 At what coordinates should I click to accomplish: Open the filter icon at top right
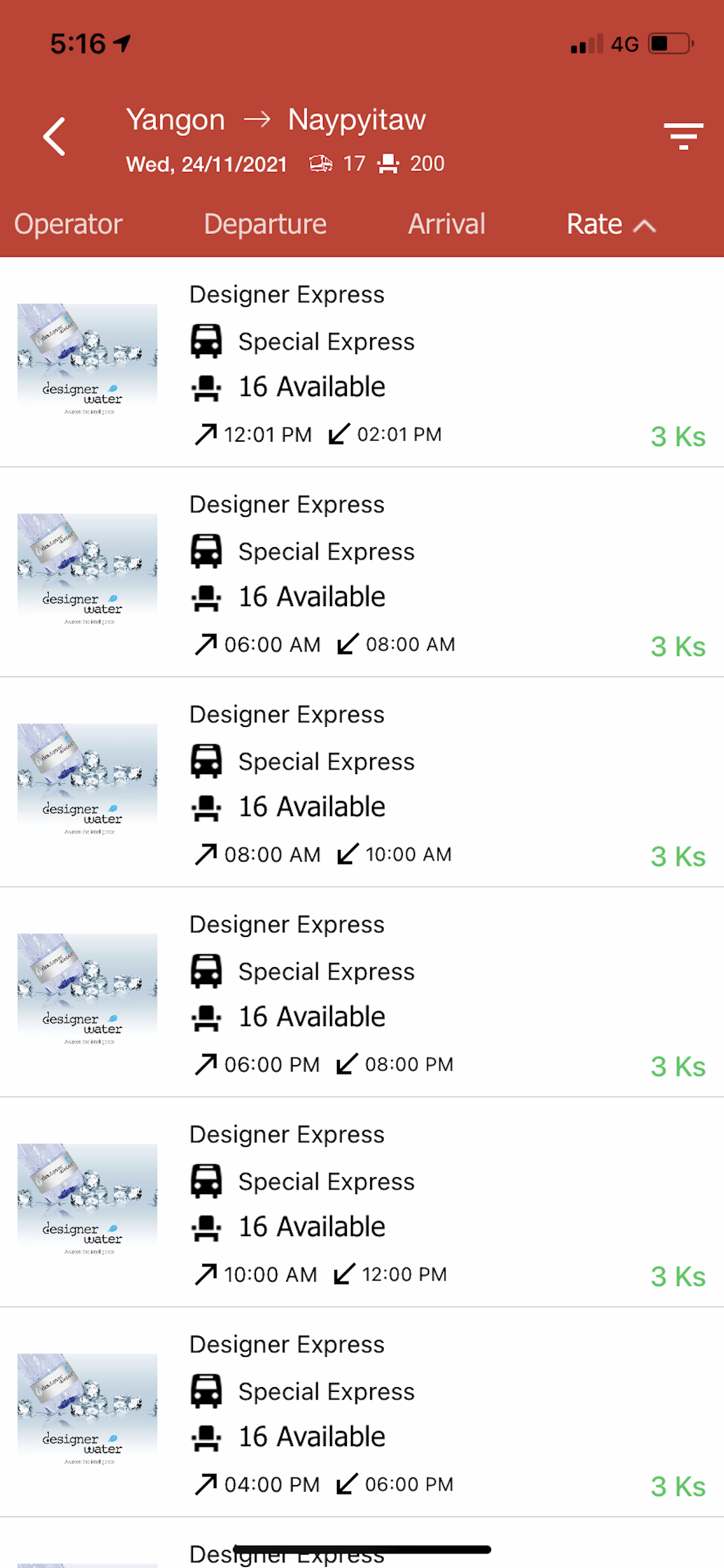pyautogui.click(x=683, y=136)
